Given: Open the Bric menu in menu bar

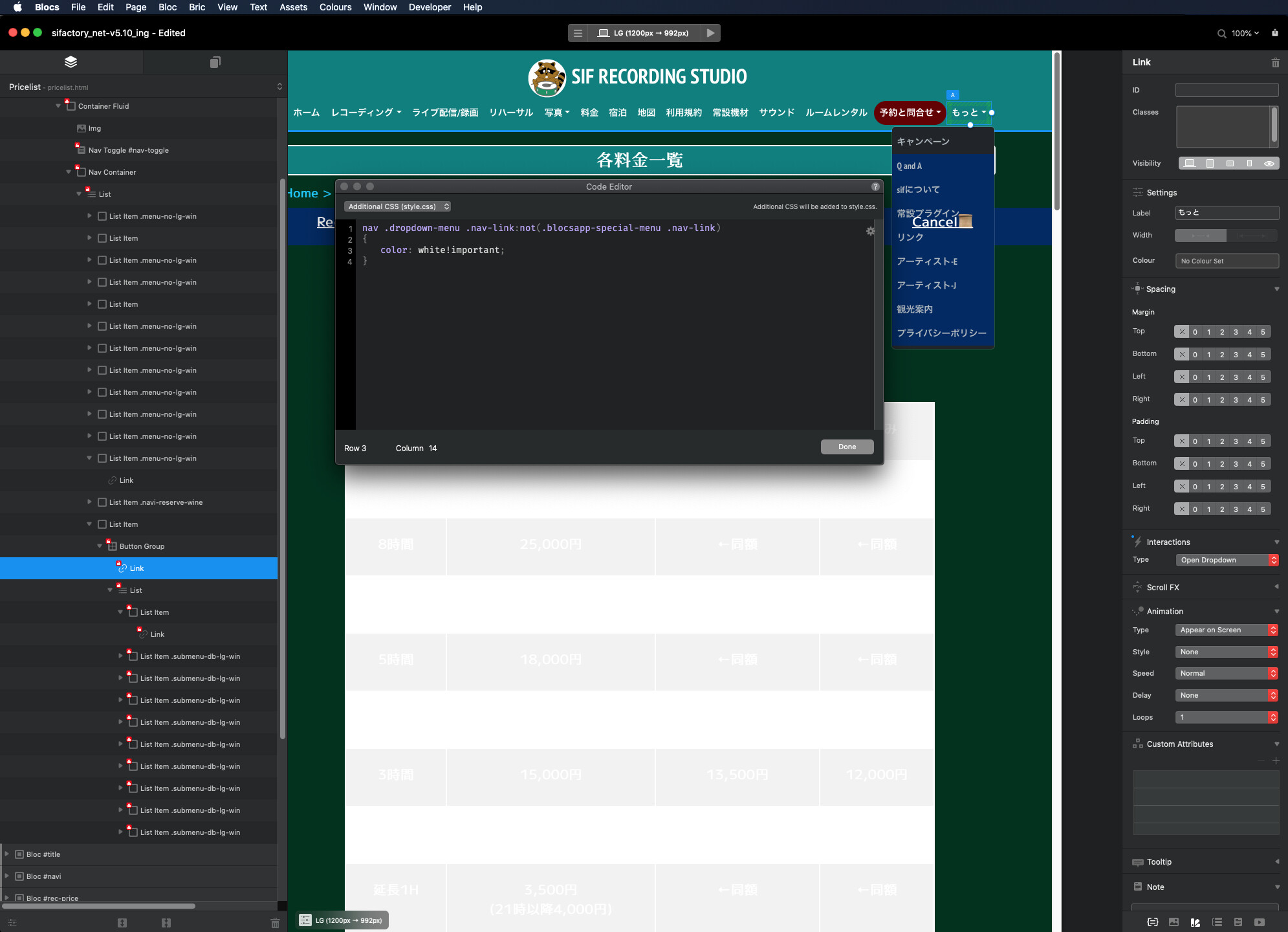Looking at the screenshot, I should (x=197, y=7).
